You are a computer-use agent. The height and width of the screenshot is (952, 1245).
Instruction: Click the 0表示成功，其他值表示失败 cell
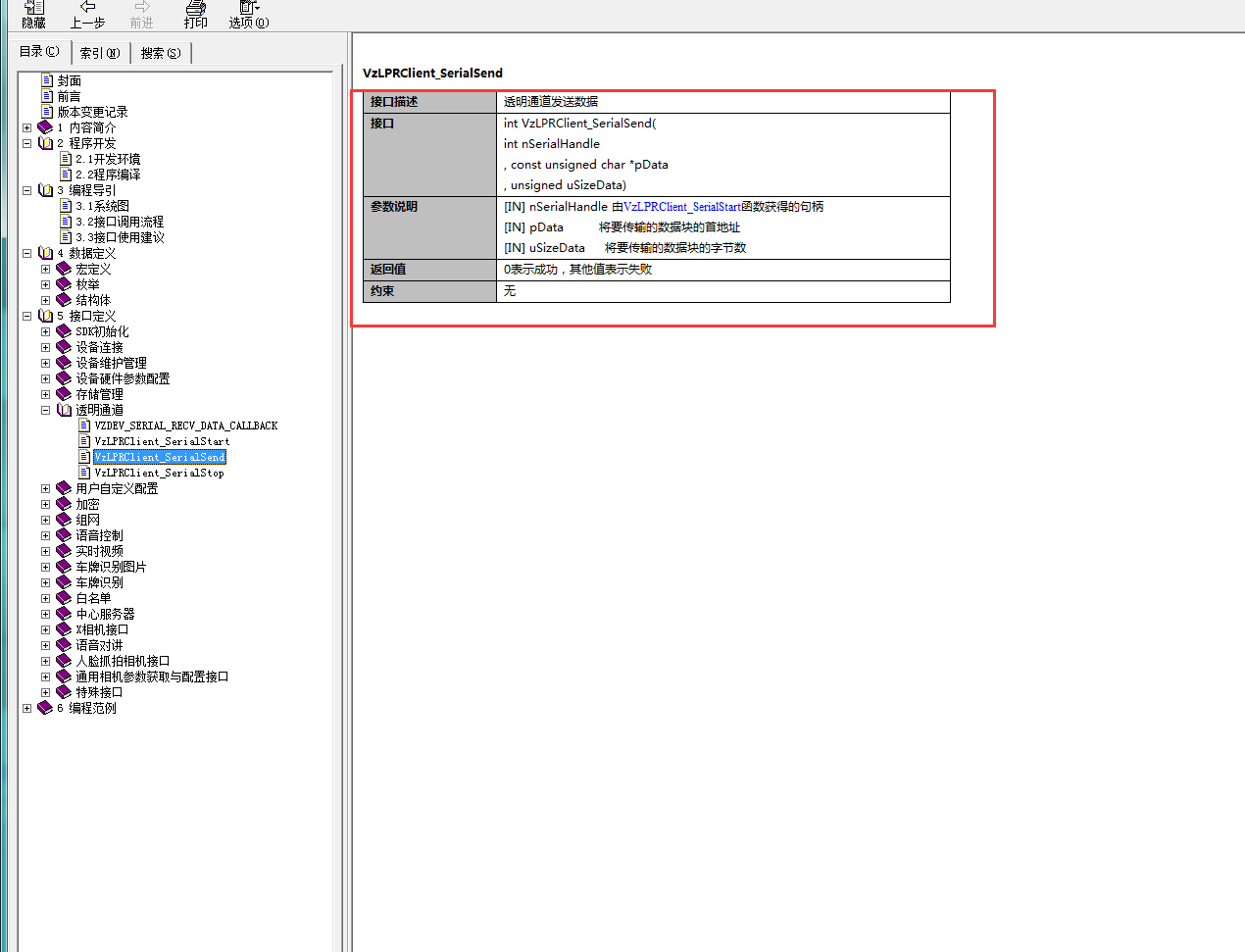coord(723,270)
